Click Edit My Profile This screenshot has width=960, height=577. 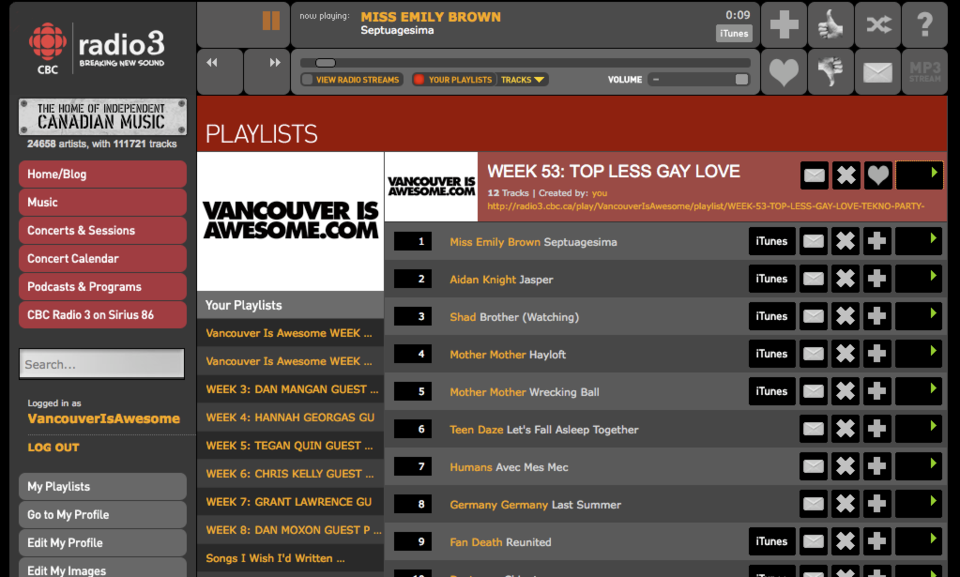coord(103,543)
